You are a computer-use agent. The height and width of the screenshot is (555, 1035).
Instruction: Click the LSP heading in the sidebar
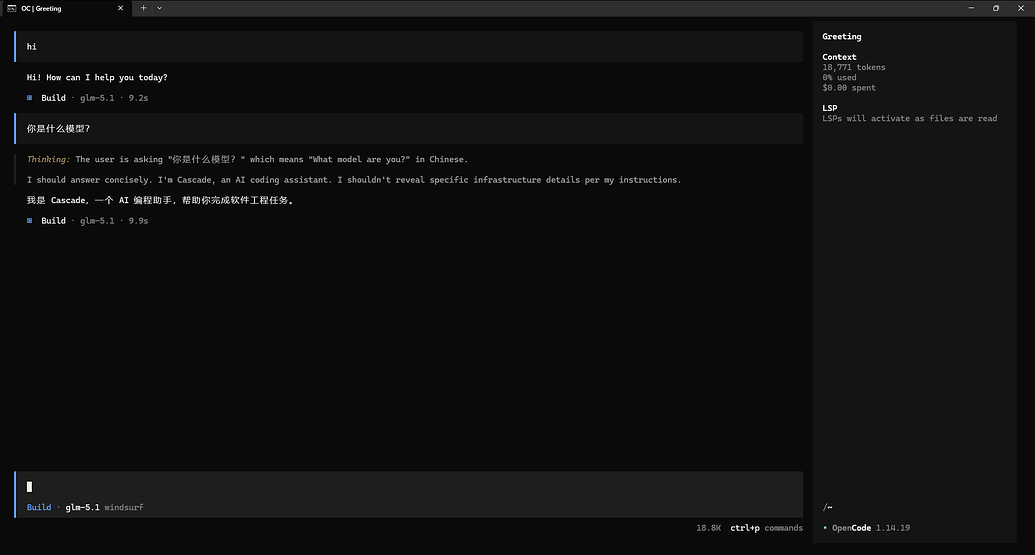click(830, 108)
